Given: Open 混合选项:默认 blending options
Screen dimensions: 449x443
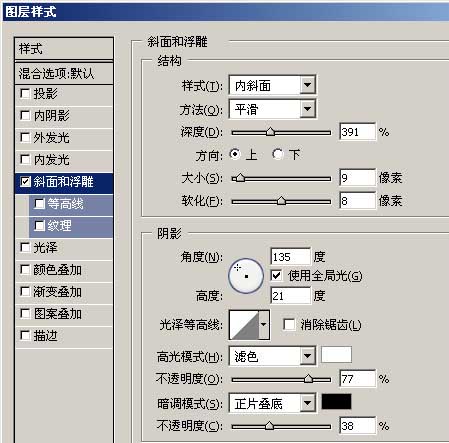Looking at the screenshot, I should pyautogui.click(x=64, y=73).
